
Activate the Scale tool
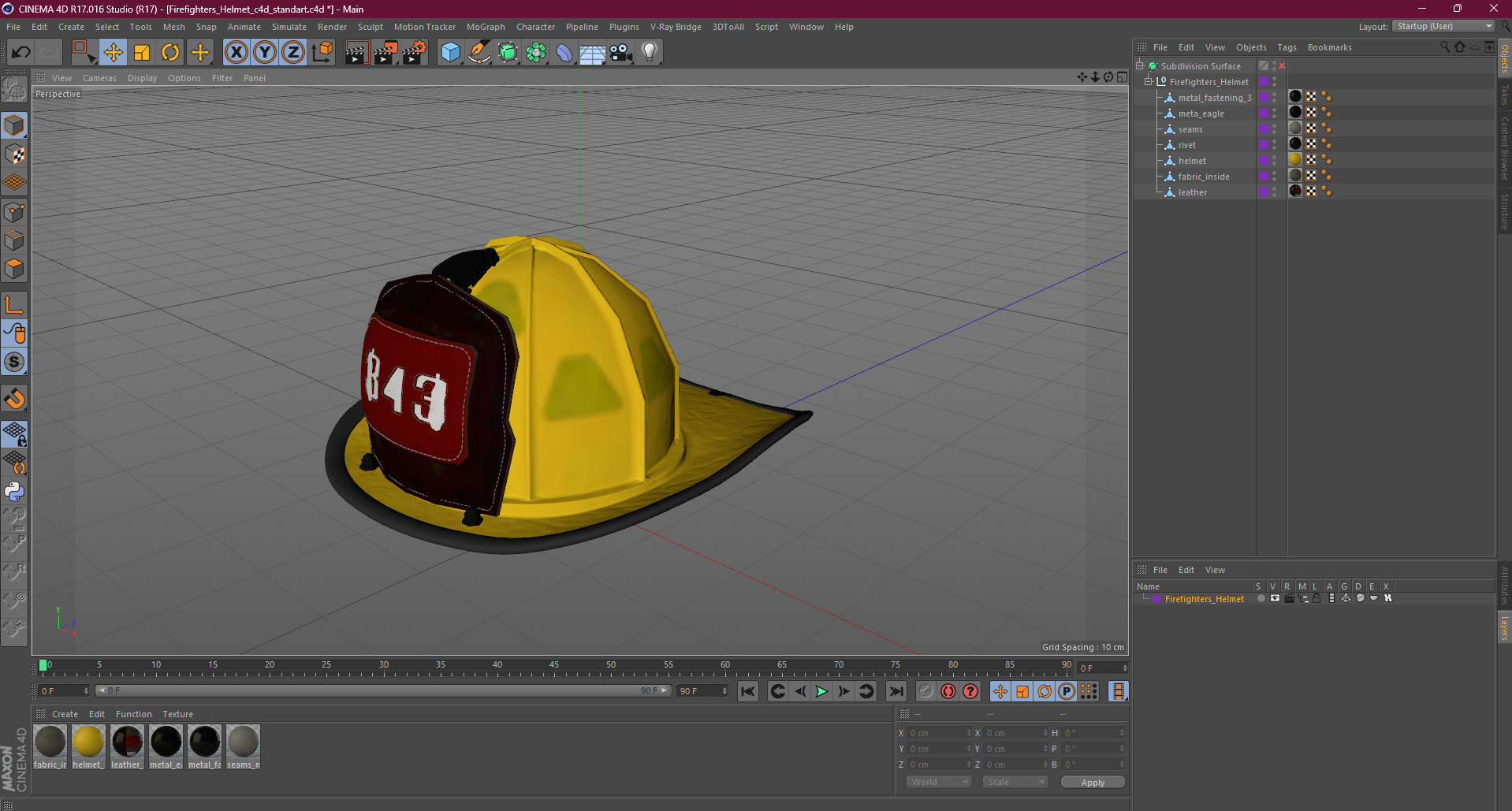142,53
